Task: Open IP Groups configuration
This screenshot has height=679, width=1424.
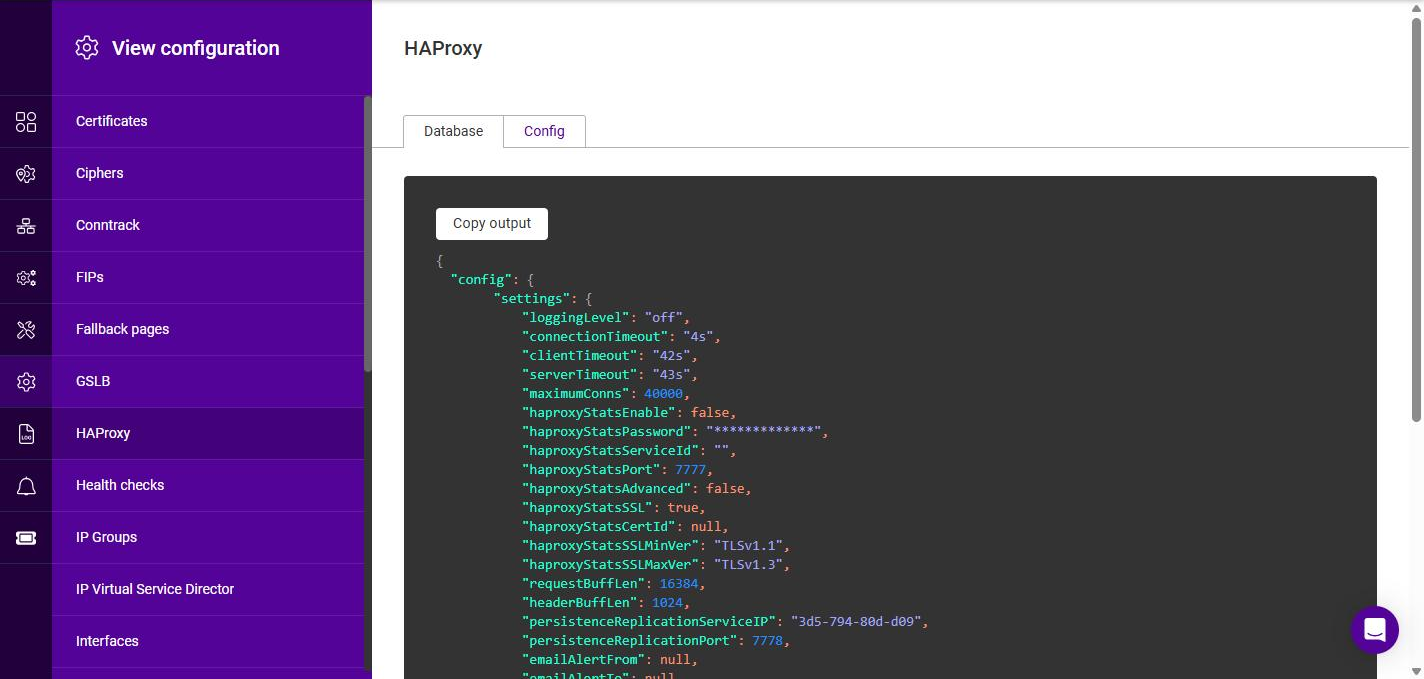Action: 208,538
